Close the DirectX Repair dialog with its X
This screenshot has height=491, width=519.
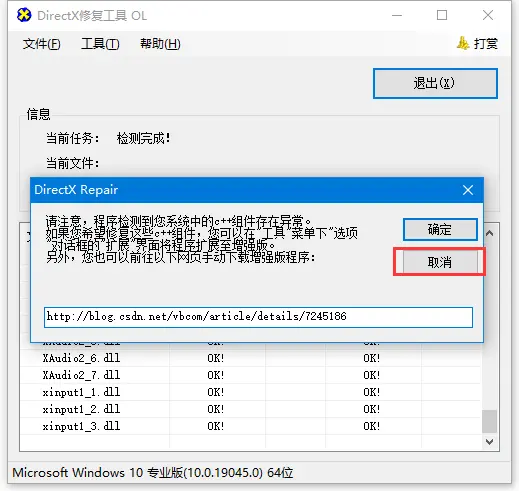468,190
